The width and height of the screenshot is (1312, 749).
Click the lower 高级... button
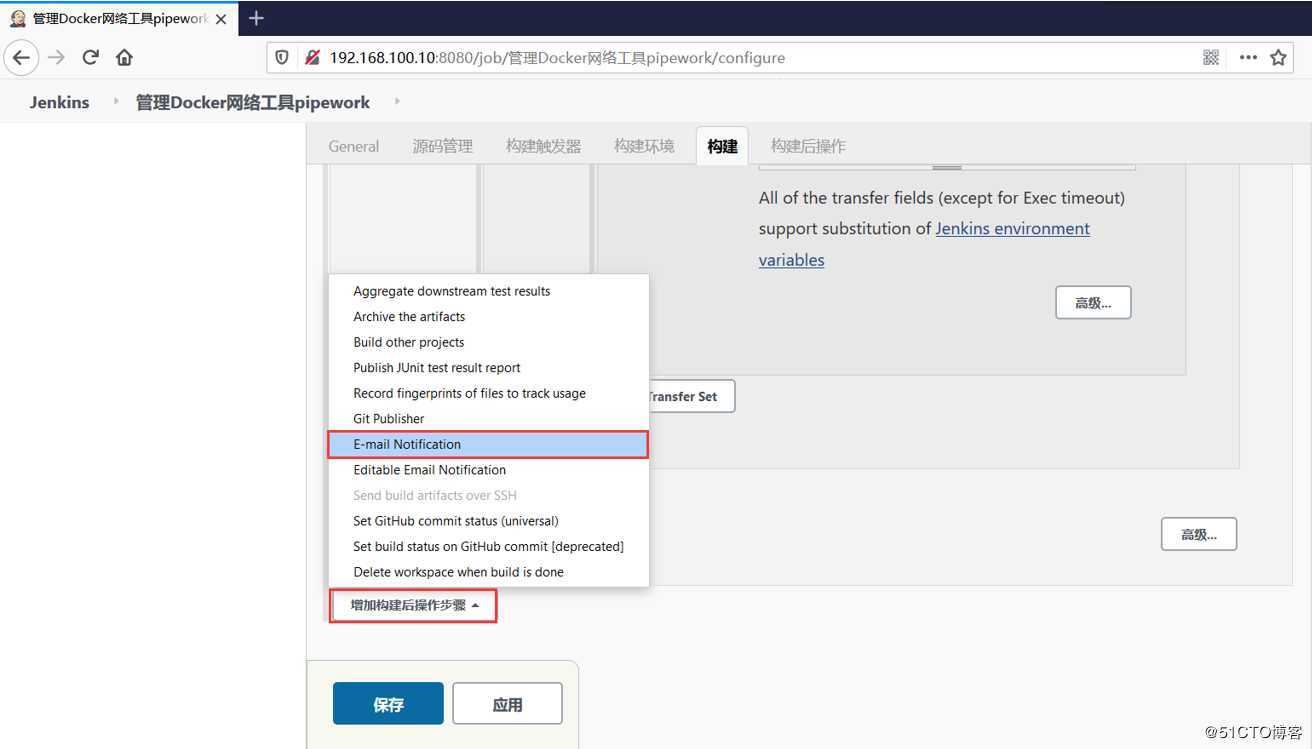[x=1199, y=534]
